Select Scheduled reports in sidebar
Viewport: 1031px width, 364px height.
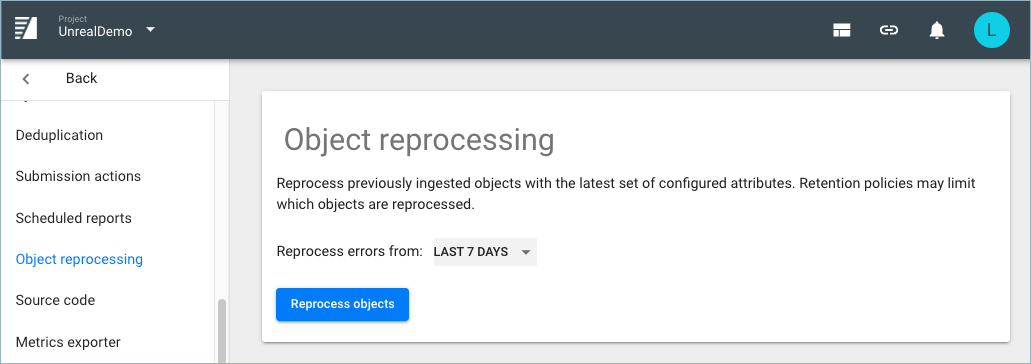click(74, 218)
